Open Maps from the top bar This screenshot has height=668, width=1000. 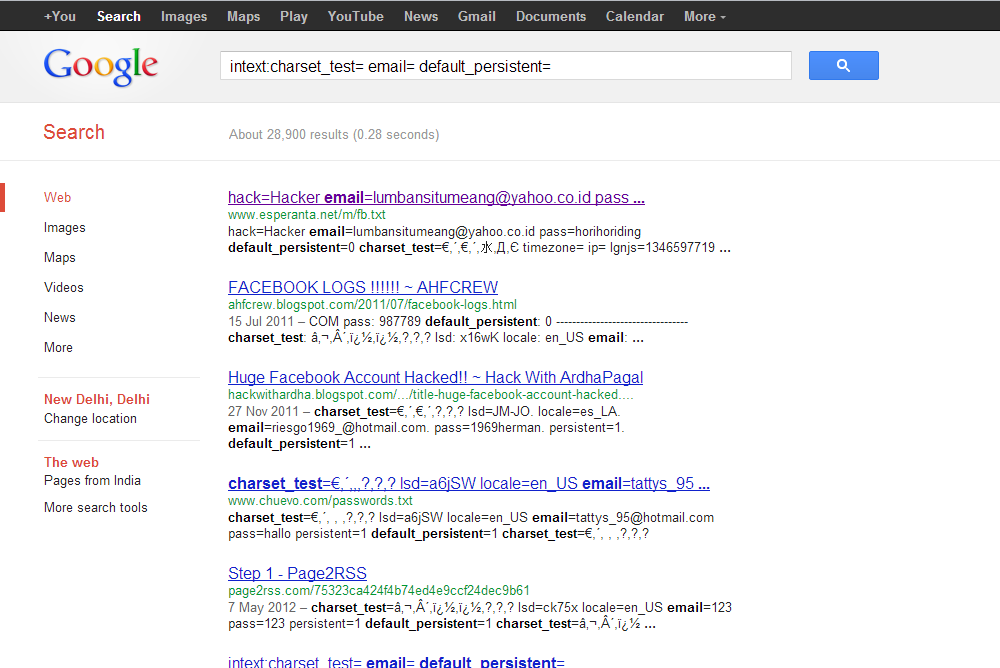[244, 17]
